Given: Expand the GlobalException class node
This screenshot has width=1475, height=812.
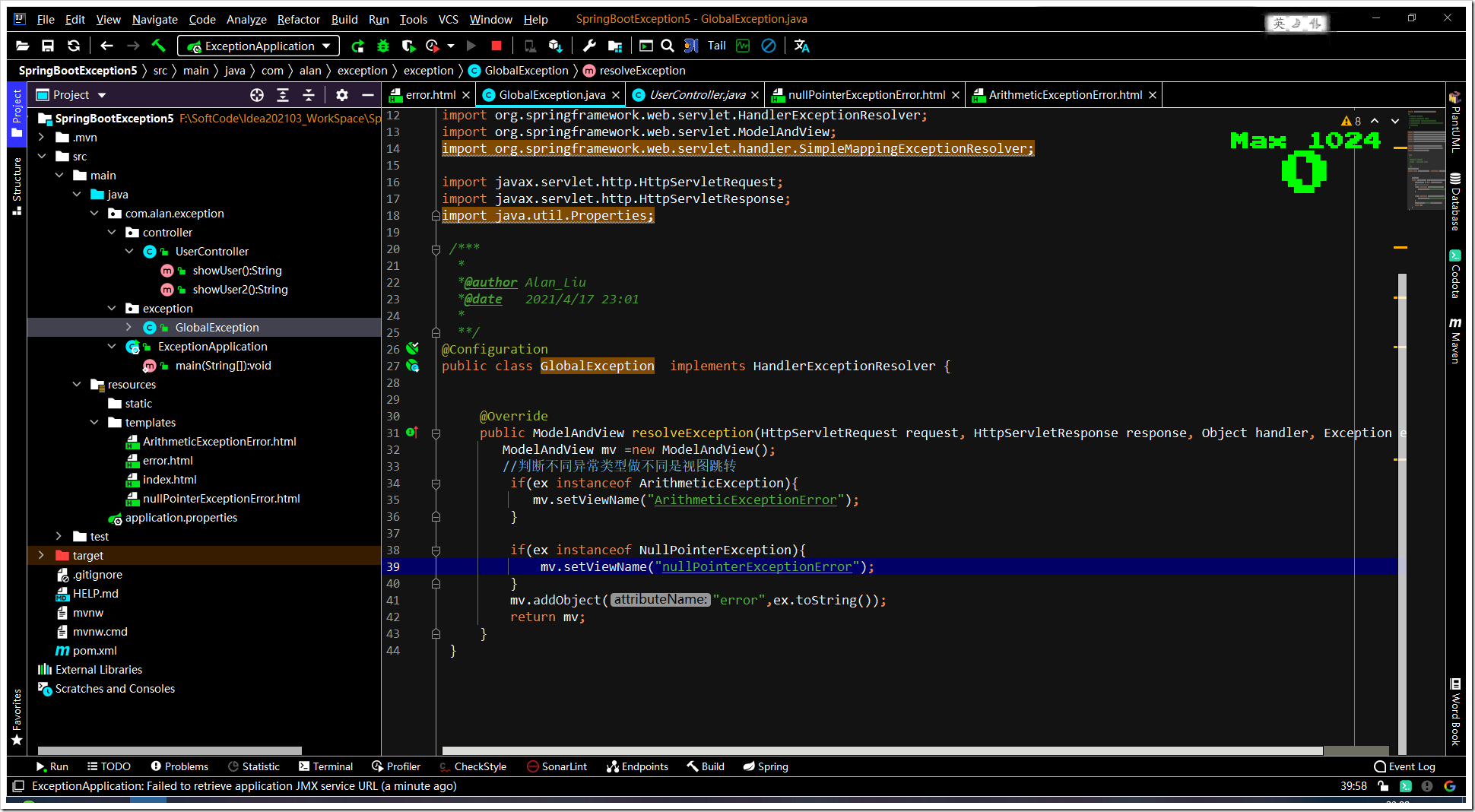Looking at the screenshot, I should (129, 328).
